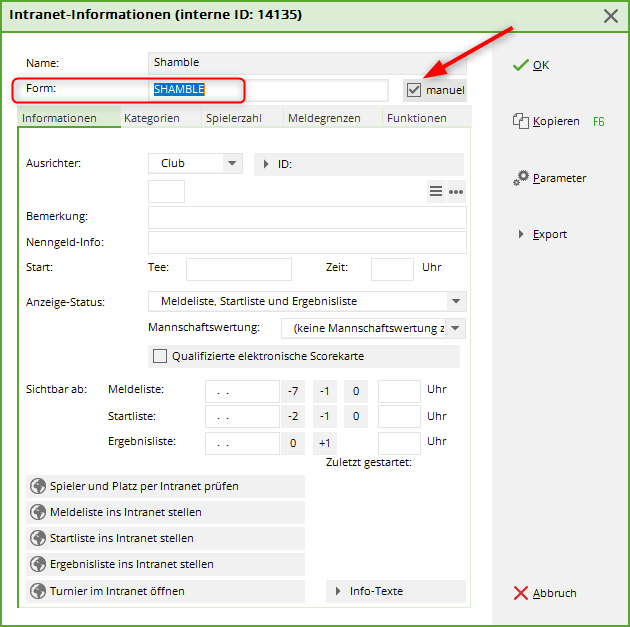
Task: Uncheck the manuel checkbox
Action: point(414,90)
